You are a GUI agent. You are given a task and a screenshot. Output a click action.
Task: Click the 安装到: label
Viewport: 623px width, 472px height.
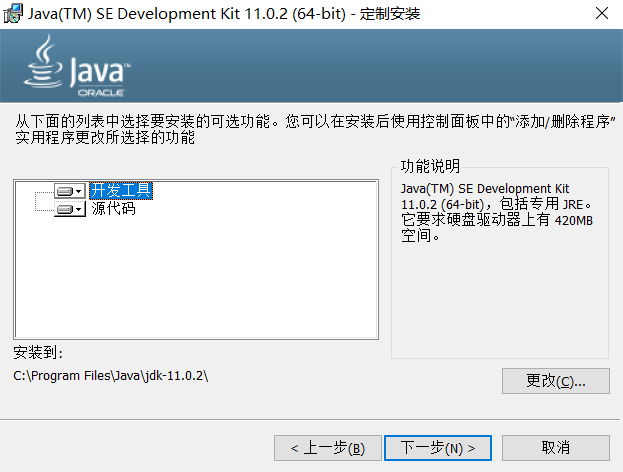[x=38, y=352]
